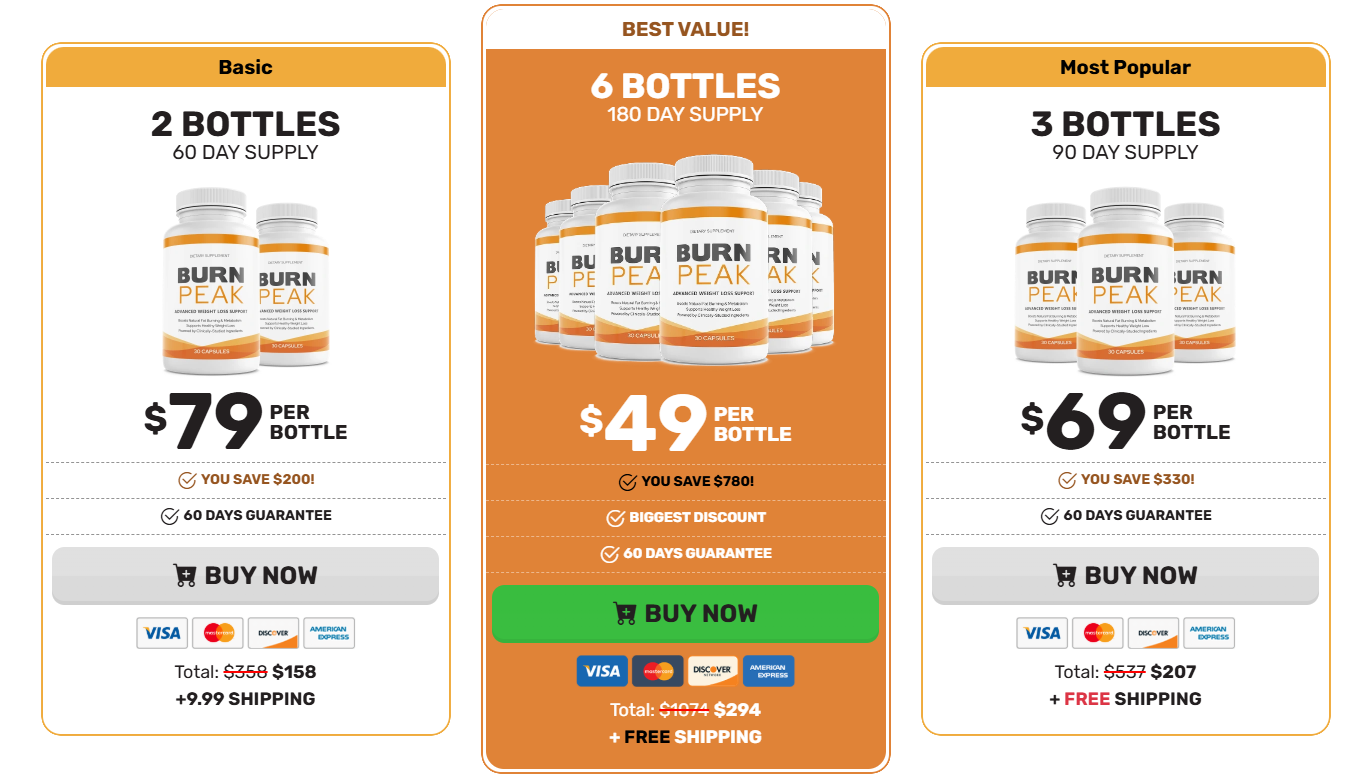Click the Visa card icon in the Best Value plan
1356x784 pixels.
[x=602, y=671]
